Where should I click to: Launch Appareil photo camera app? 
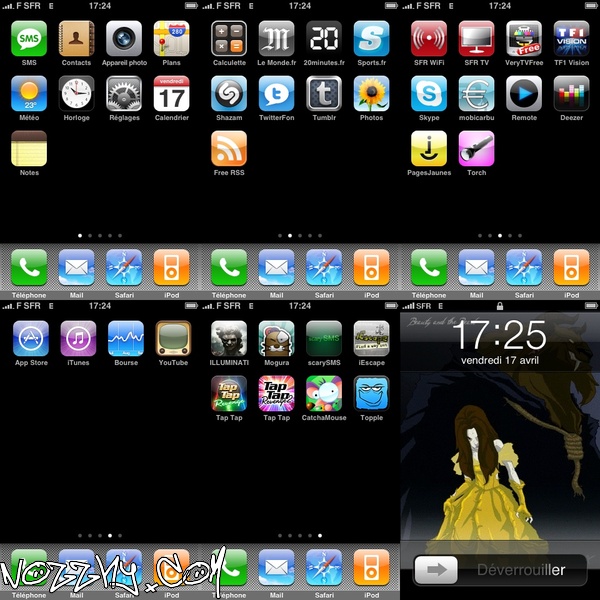(124, 39)
